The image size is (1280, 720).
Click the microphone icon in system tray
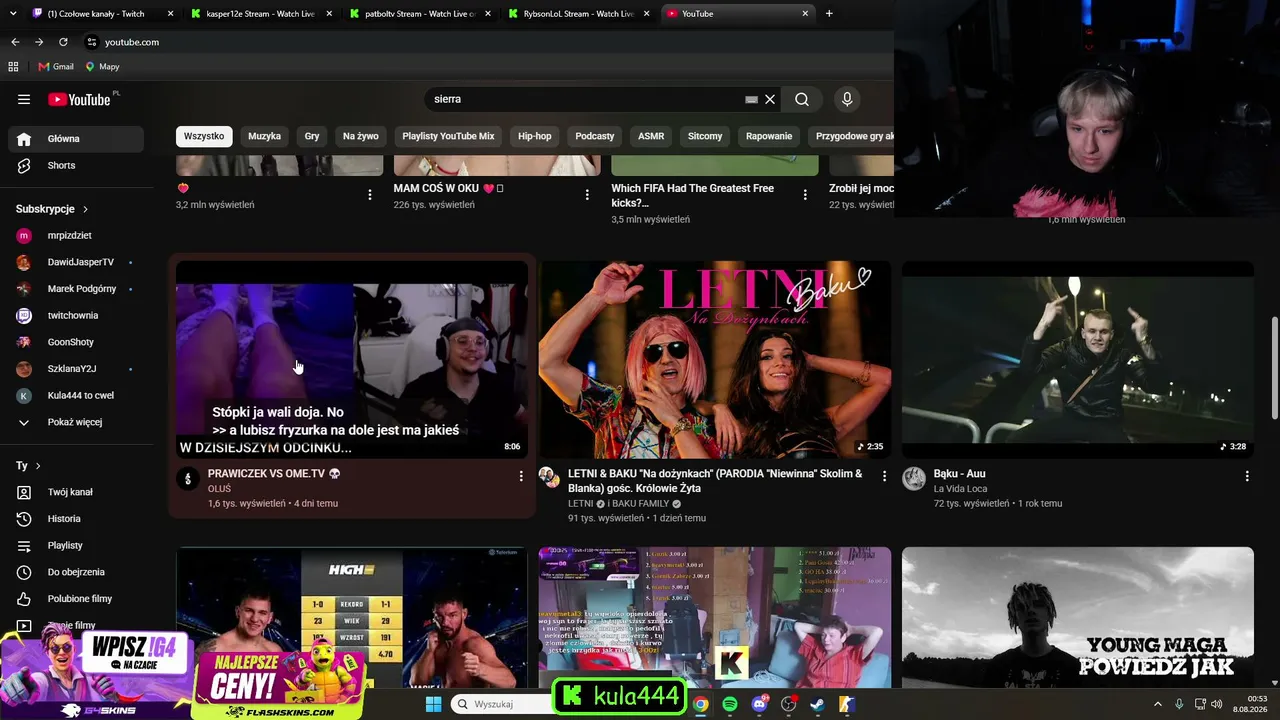click(x=1179, y=704)
